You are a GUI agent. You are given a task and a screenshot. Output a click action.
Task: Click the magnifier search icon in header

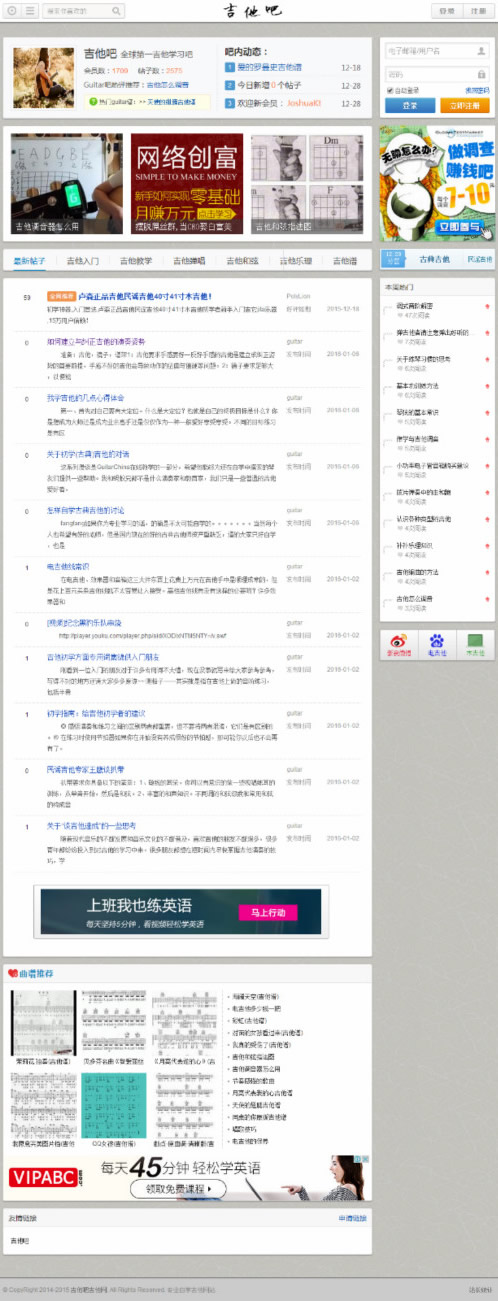pyautogui.click(x=118, y=11)
